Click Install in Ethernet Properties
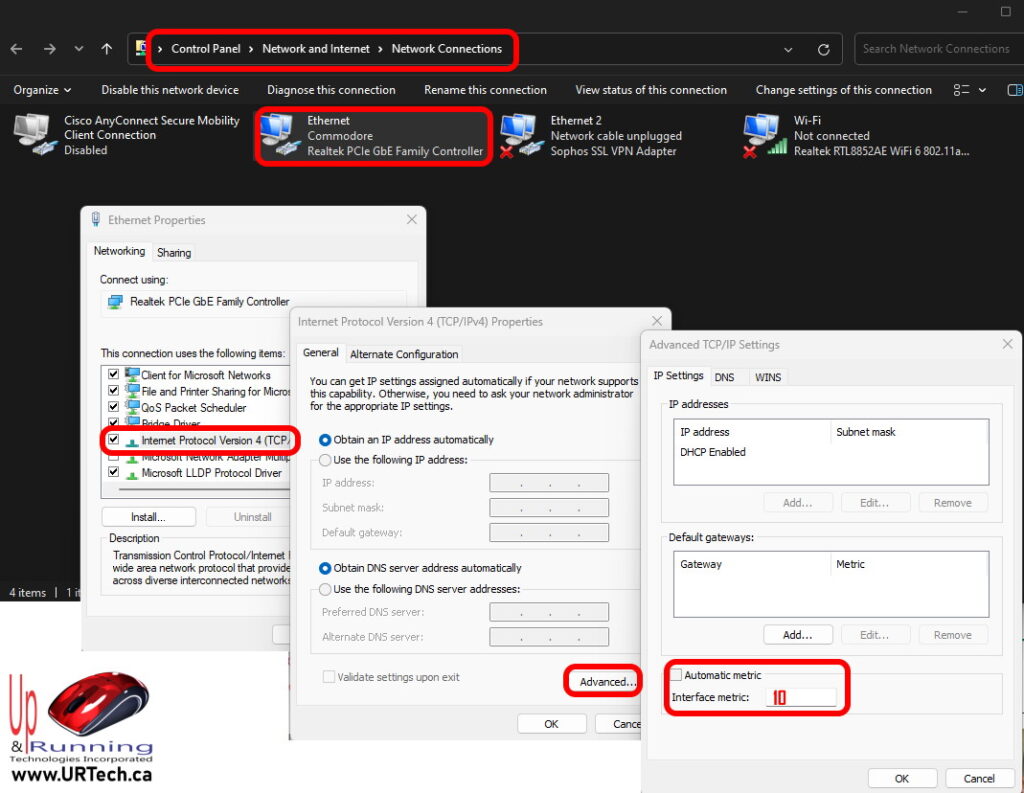 click(x=147, y=516)
